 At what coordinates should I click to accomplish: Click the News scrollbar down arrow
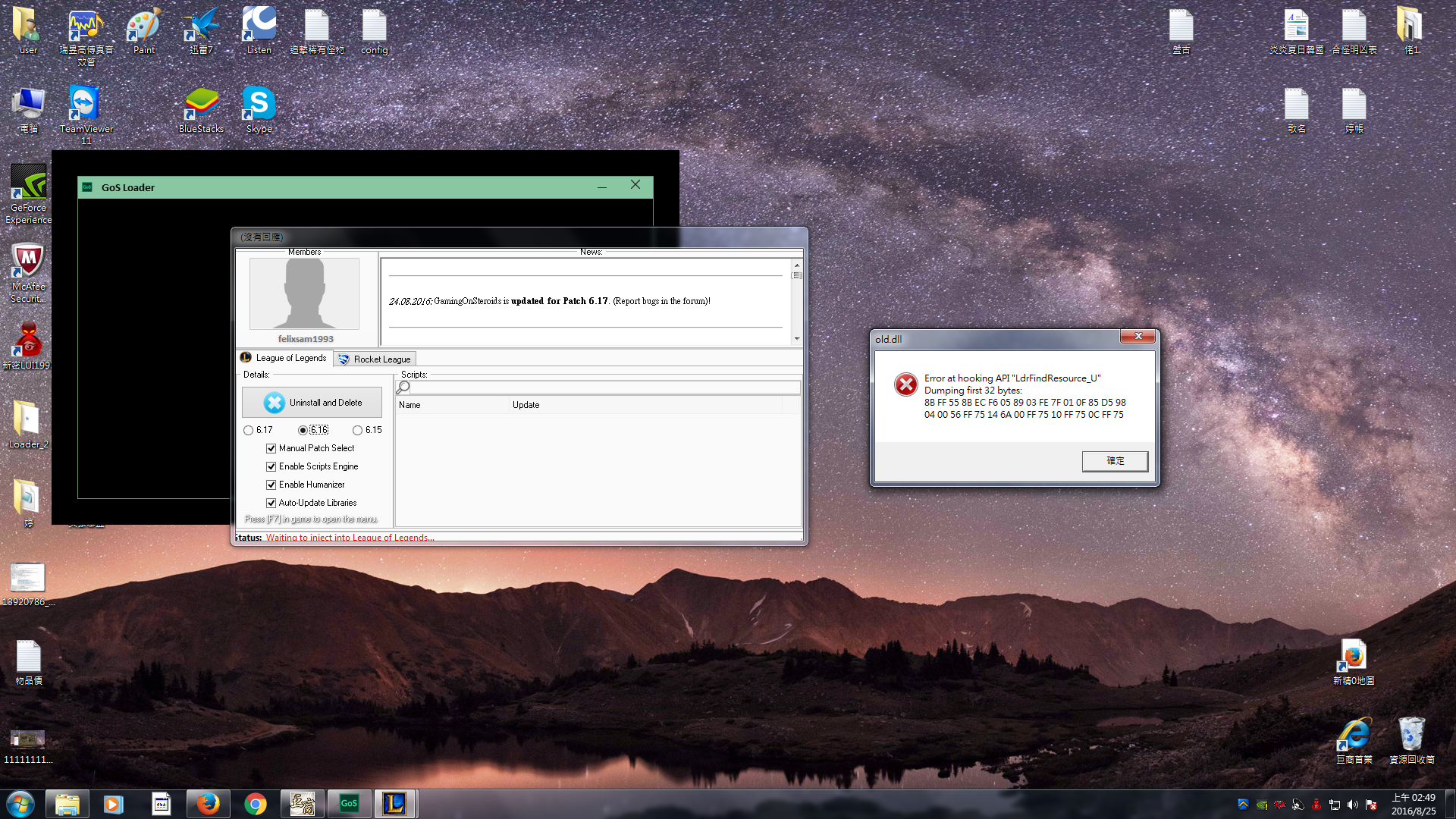coord(796,339)
